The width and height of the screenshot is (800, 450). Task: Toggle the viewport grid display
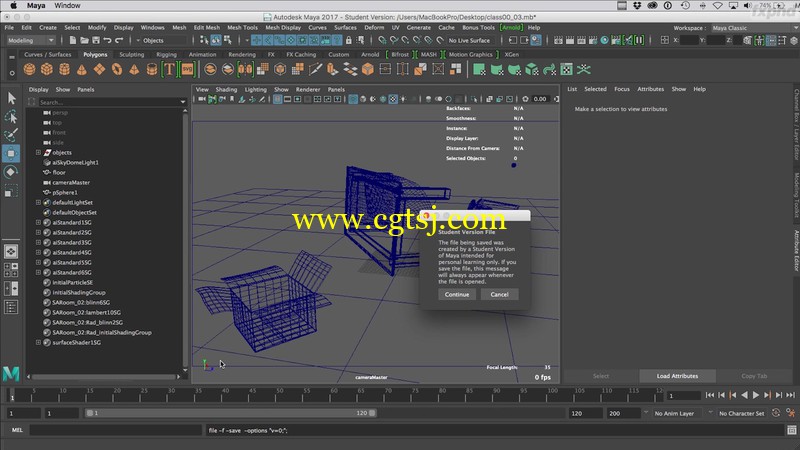278,99
